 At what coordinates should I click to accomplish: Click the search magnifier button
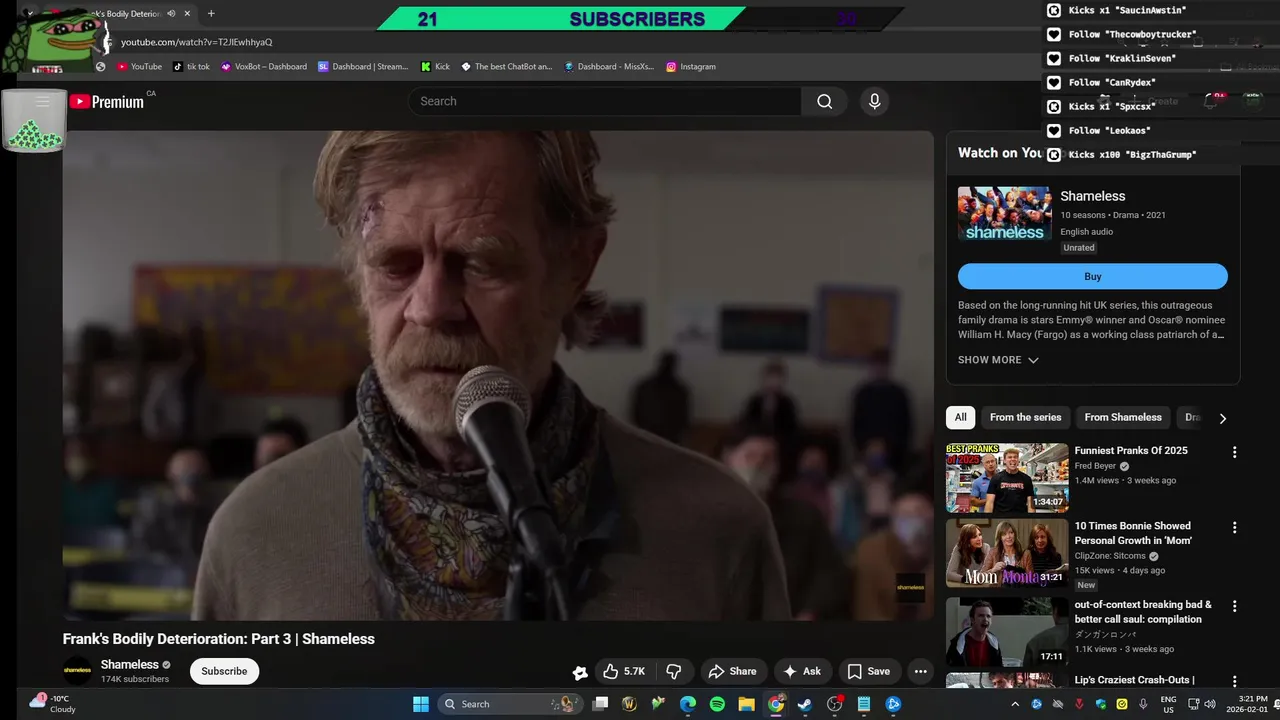(824, 101)
